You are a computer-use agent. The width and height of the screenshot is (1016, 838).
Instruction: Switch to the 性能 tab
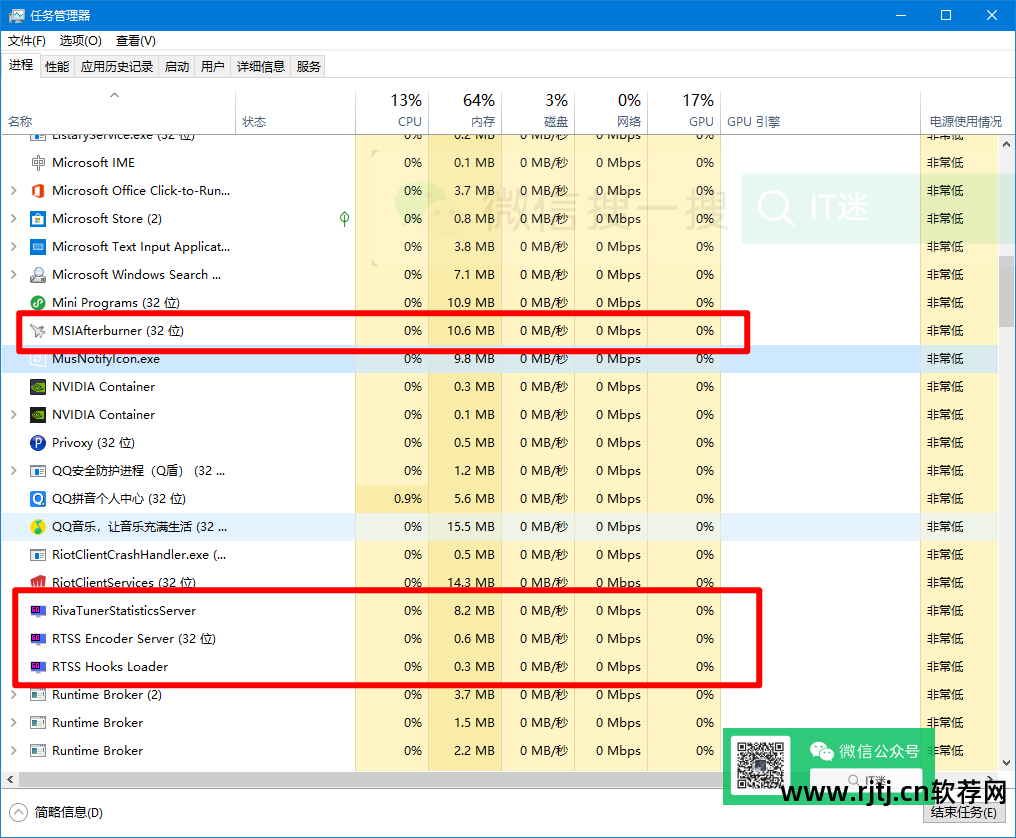(x=57, y=66)
